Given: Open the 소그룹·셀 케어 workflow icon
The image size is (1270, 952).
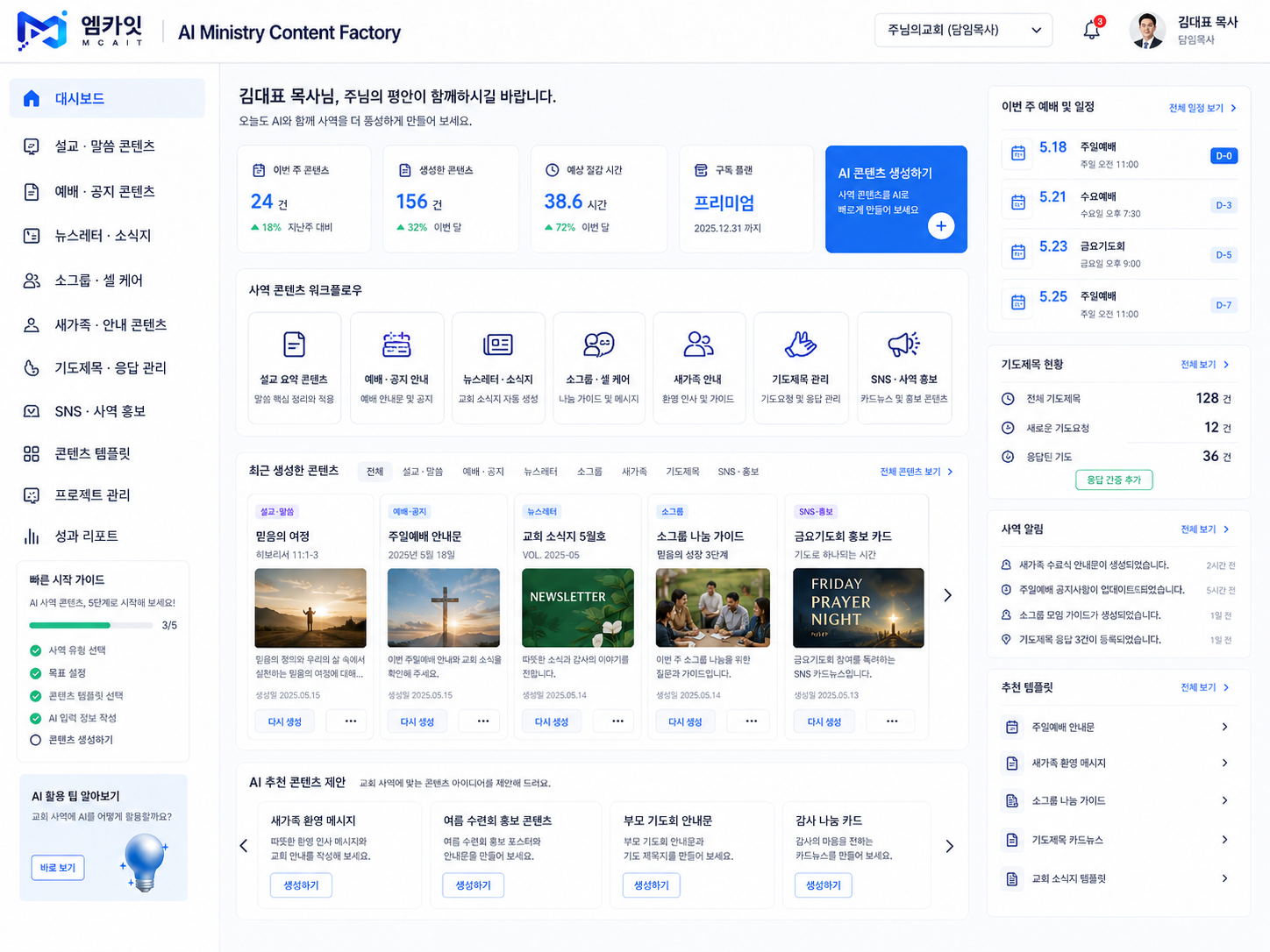Looking at the screenshot, I should [x=599, y=345].
